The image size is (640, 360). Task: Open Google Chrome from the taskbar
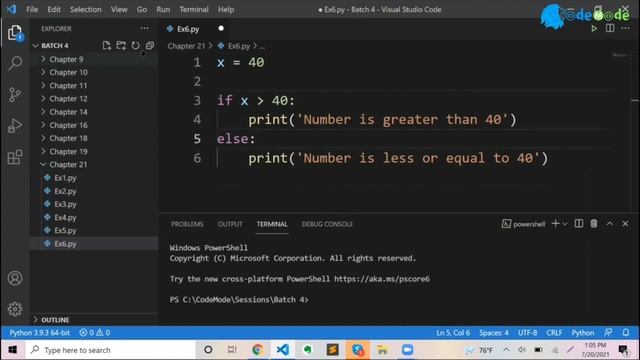[x=258, y=350]
